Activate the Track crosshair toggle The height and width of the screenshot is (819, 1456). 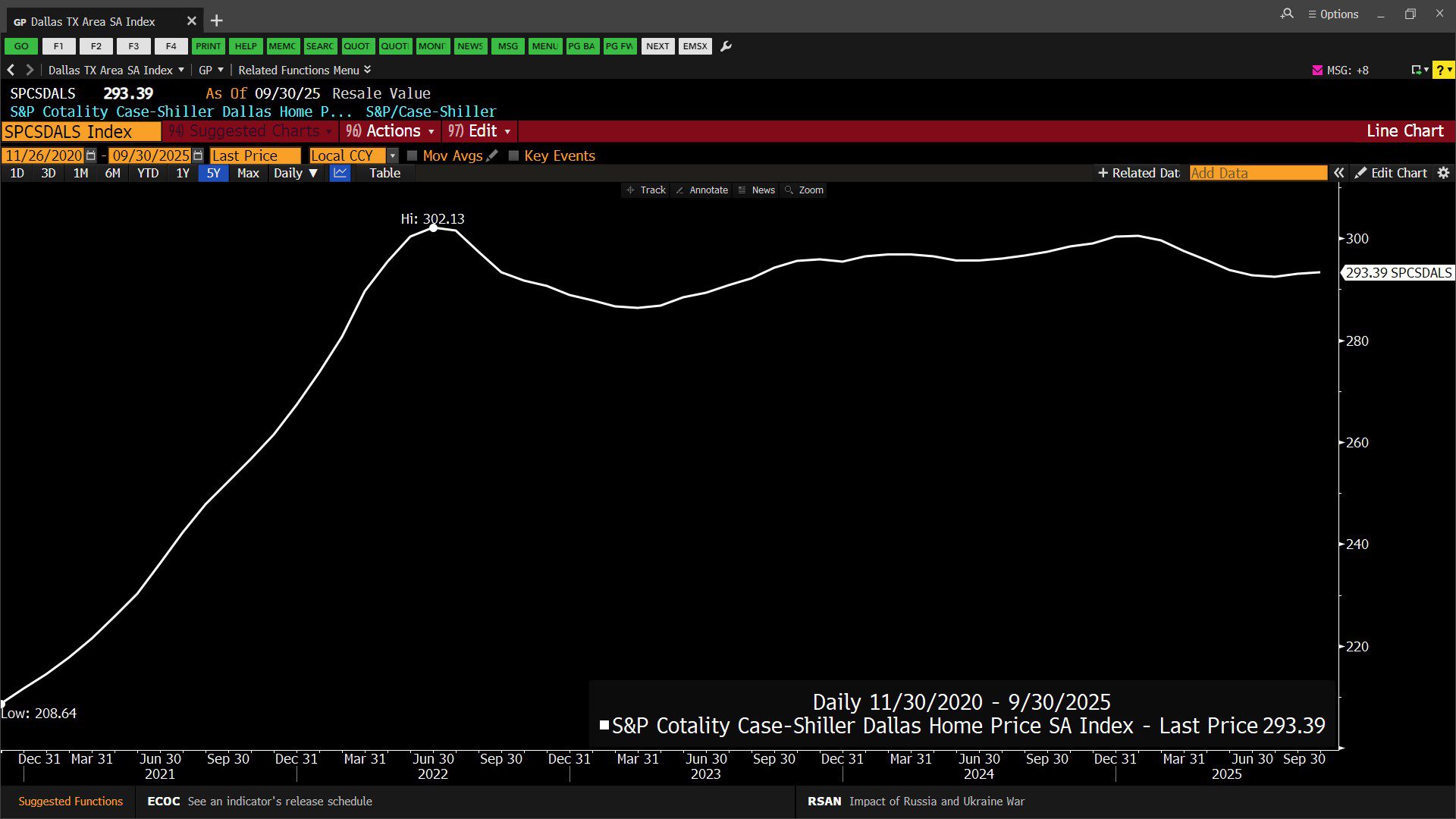pyautogui.click(x=645, y=190)
